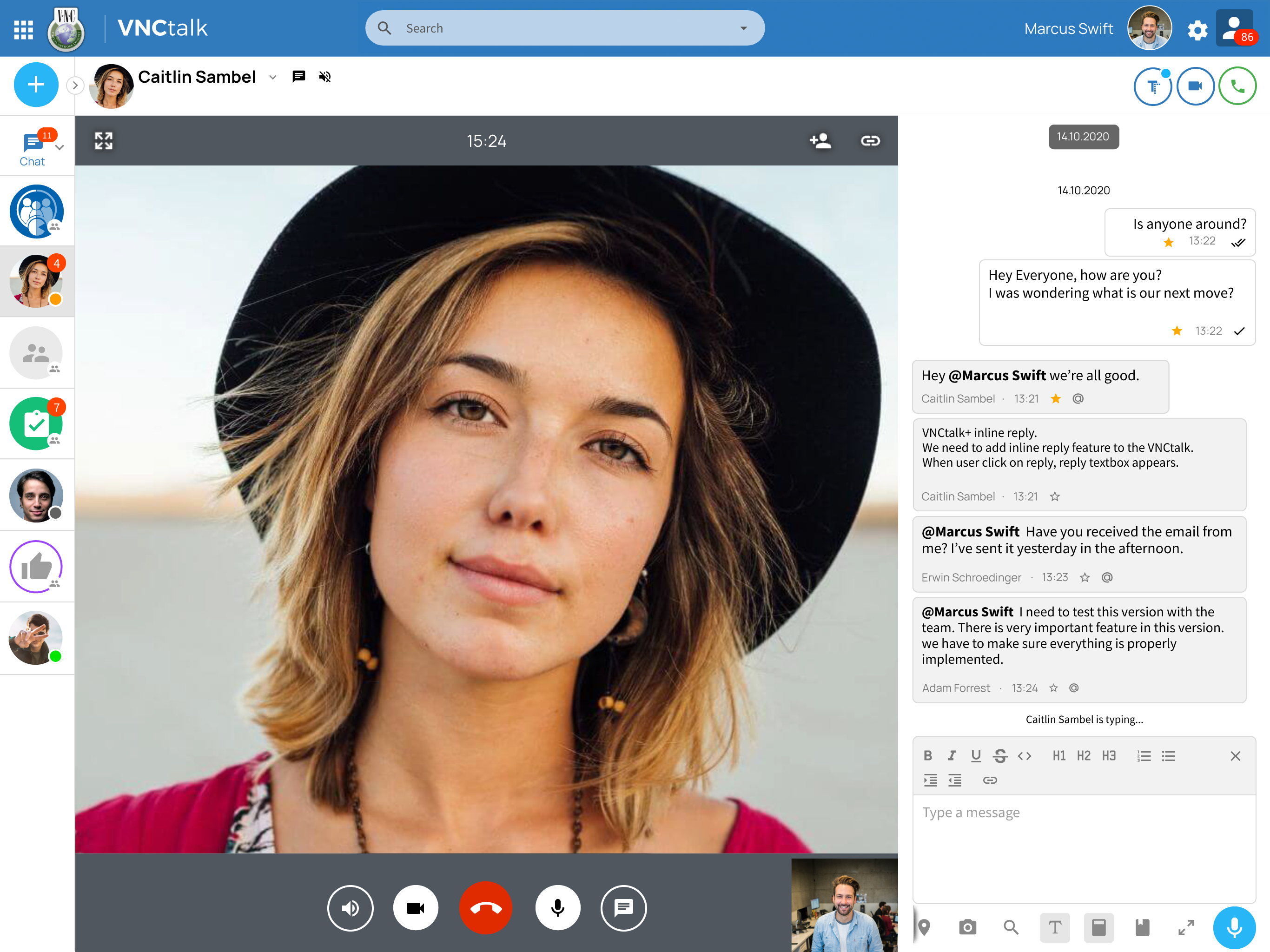1270x952 pixels.
Task: Expand the left sidebar with chevron arrow
Action: coord(75,86)
